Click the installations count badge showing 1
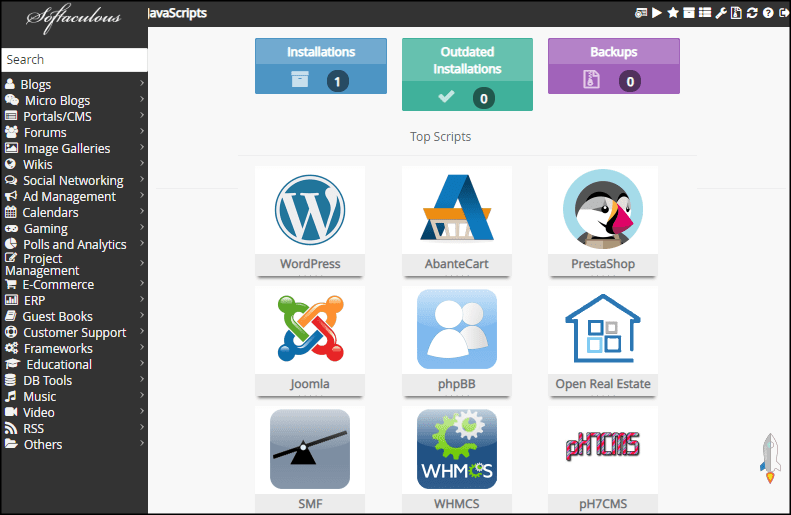The height and width of the screenshot is (515, 791). [337, 81]
